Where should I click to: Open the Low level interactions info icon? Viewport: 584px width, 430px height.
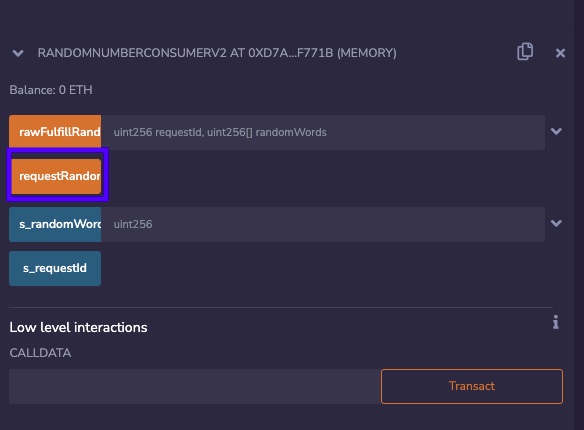click(556, 322)
